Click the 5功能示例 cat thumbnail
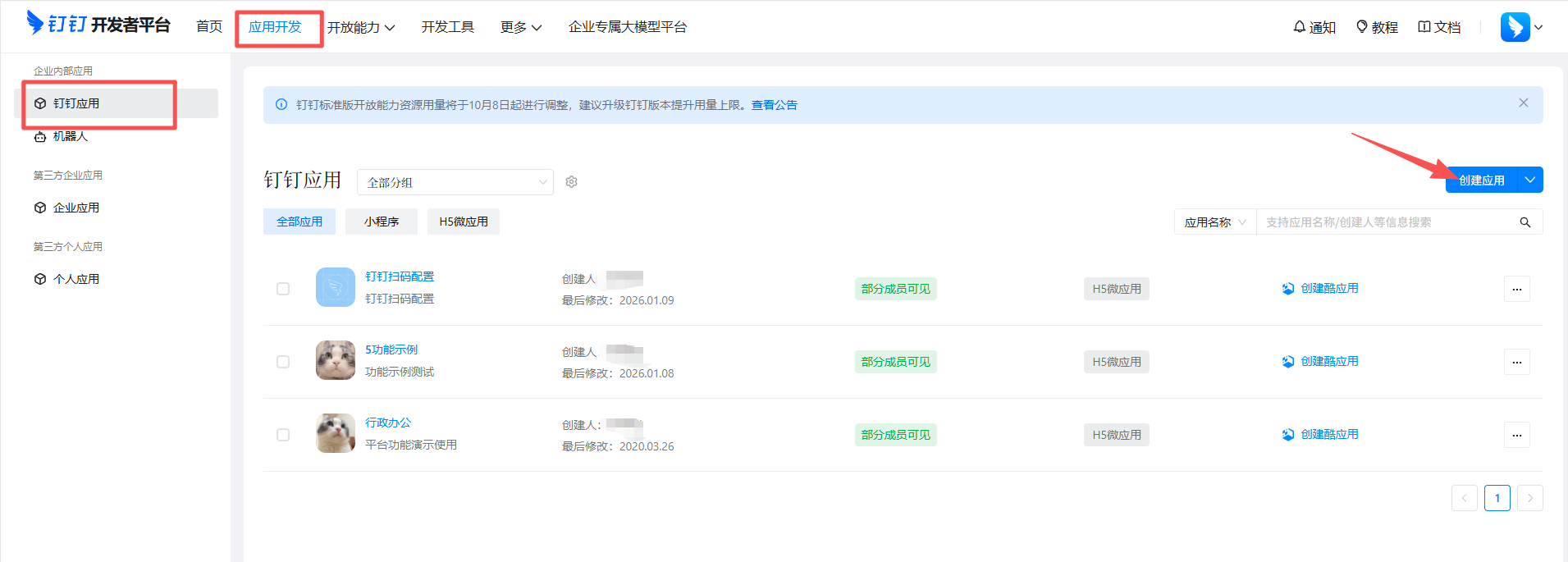 [x=336, y=360]
